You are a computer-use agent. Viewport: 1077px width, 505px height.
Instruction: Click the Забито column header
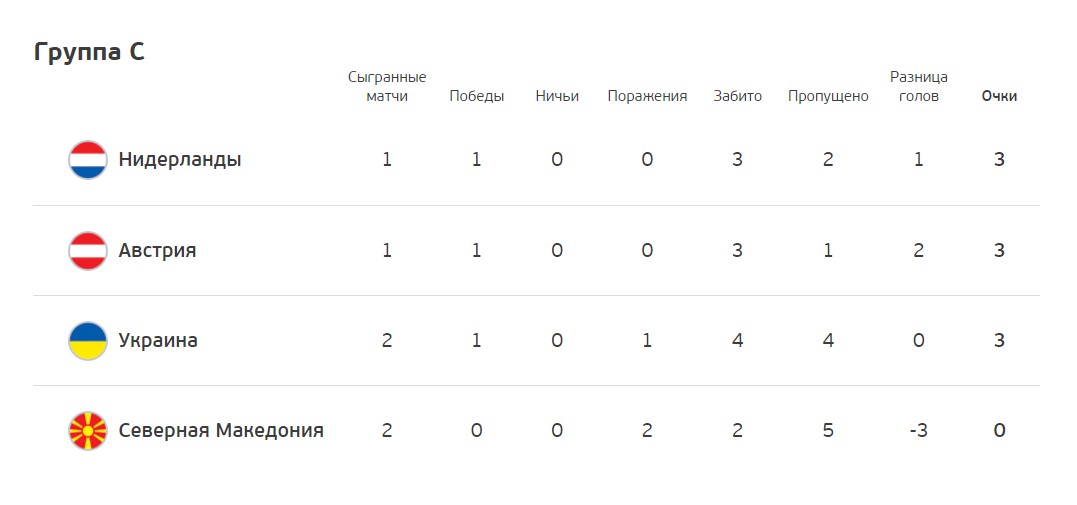(738, 96)
